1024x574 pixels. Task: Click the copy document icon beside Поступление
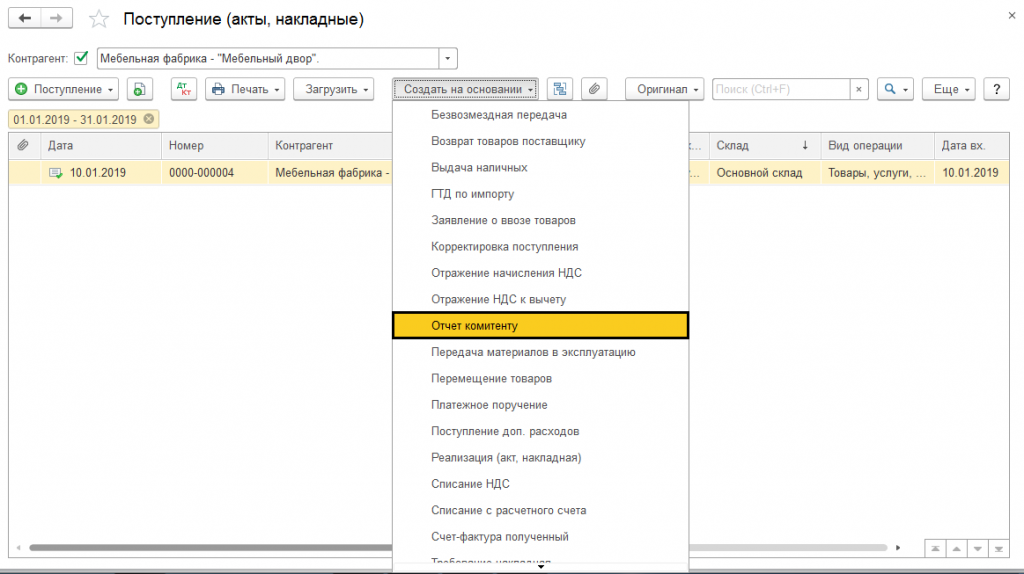coord(139,89)
